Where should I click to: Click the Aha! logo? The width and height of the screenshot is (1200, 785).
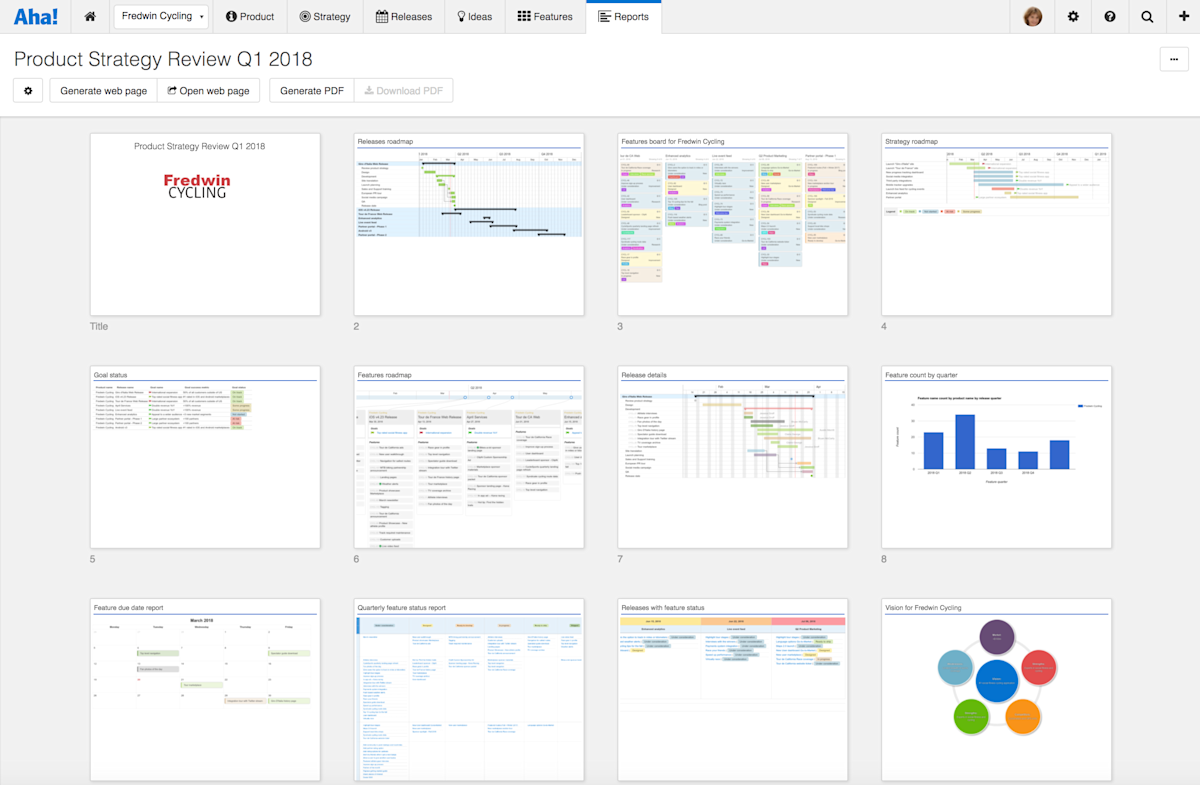[x=36, y=16]
